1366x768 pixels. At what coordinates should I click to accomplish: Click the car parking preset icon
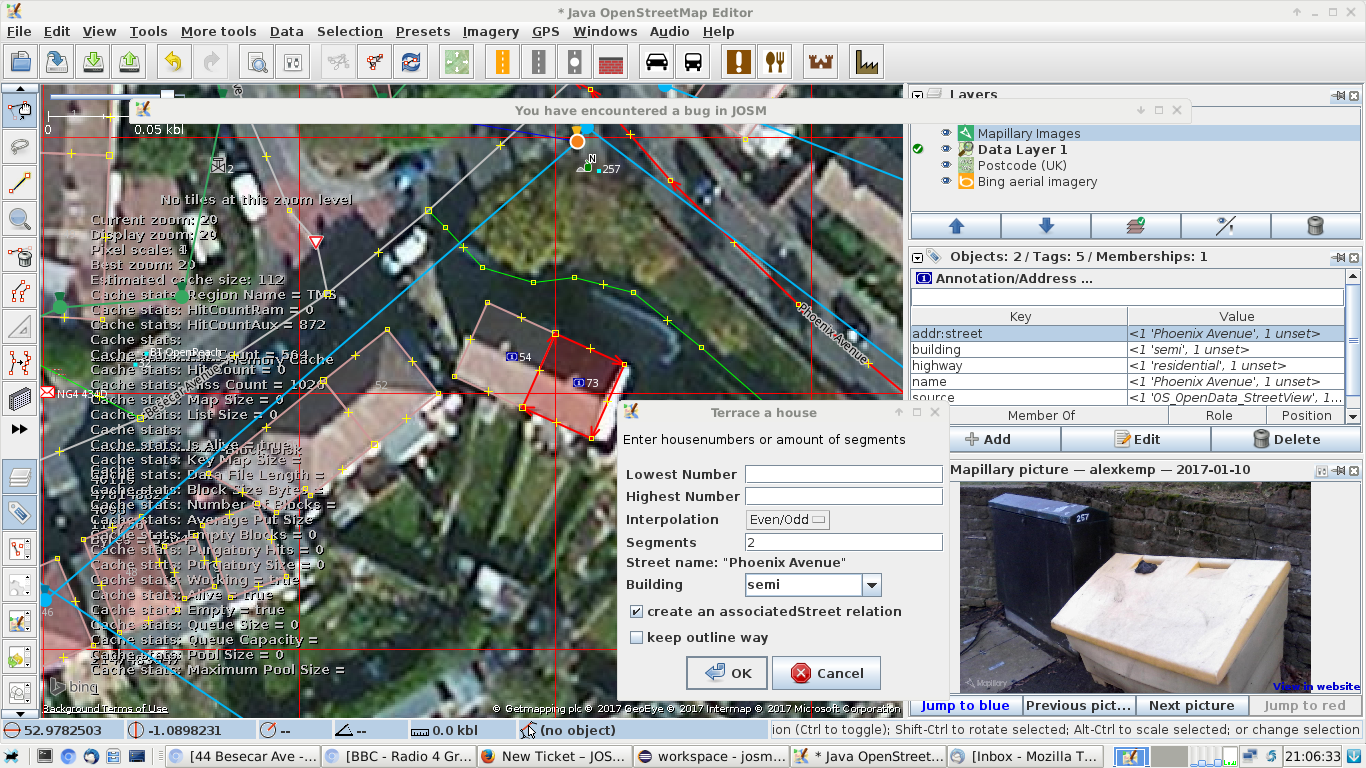(656, 62)
